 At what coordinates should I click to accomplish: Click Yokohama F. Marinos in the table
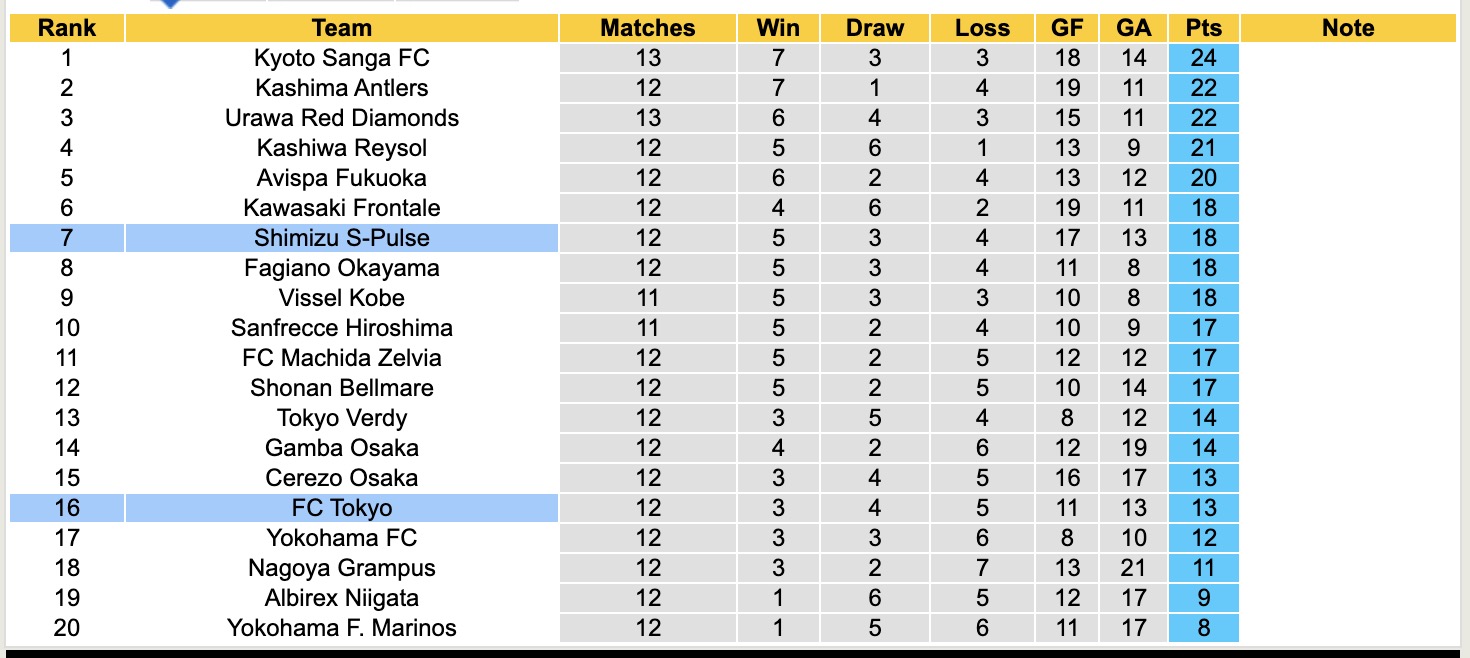coord(341,628)
